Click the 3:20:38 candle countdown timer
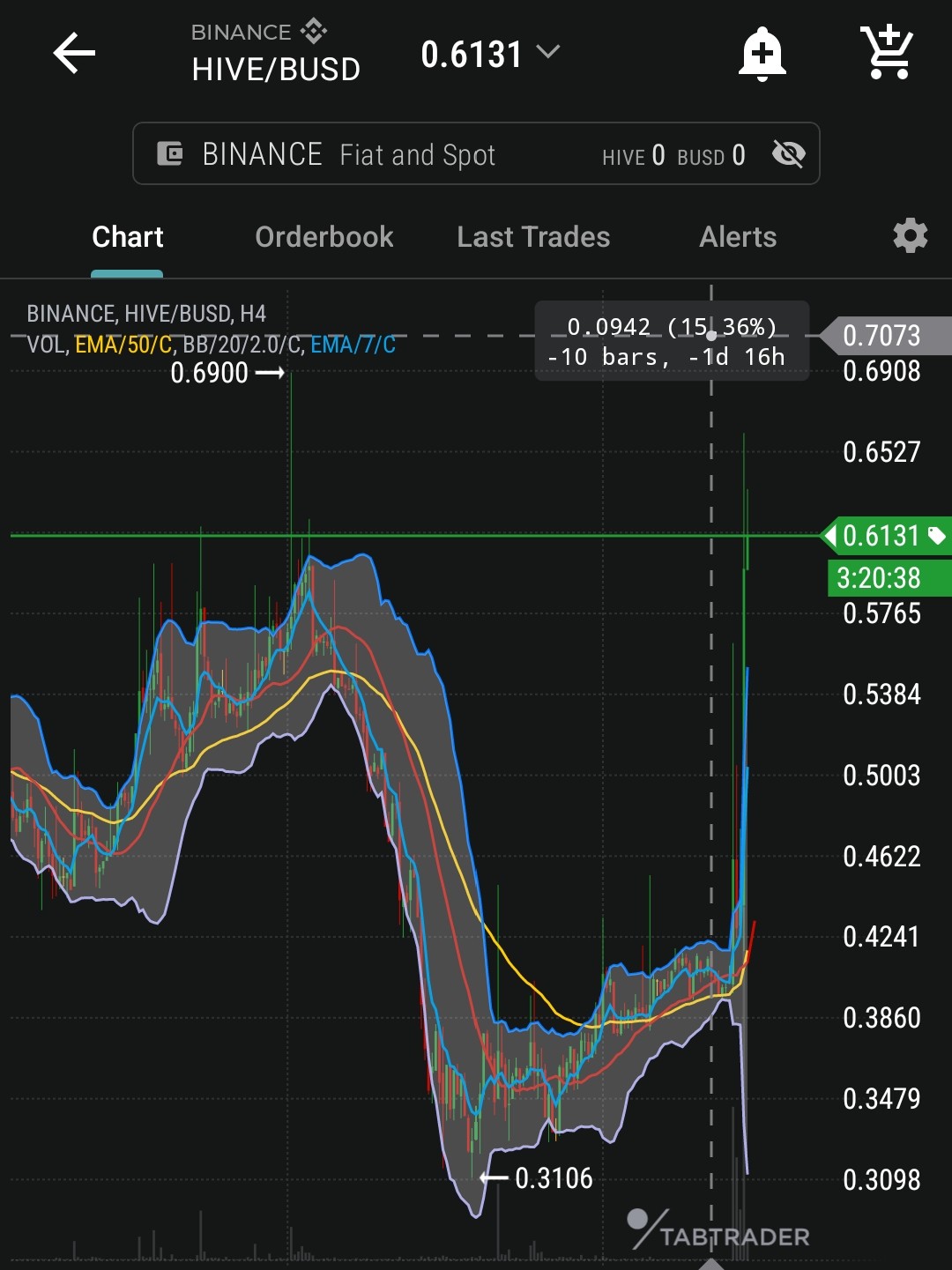Screen dimensions: 952x1270 tap(889, 578)
